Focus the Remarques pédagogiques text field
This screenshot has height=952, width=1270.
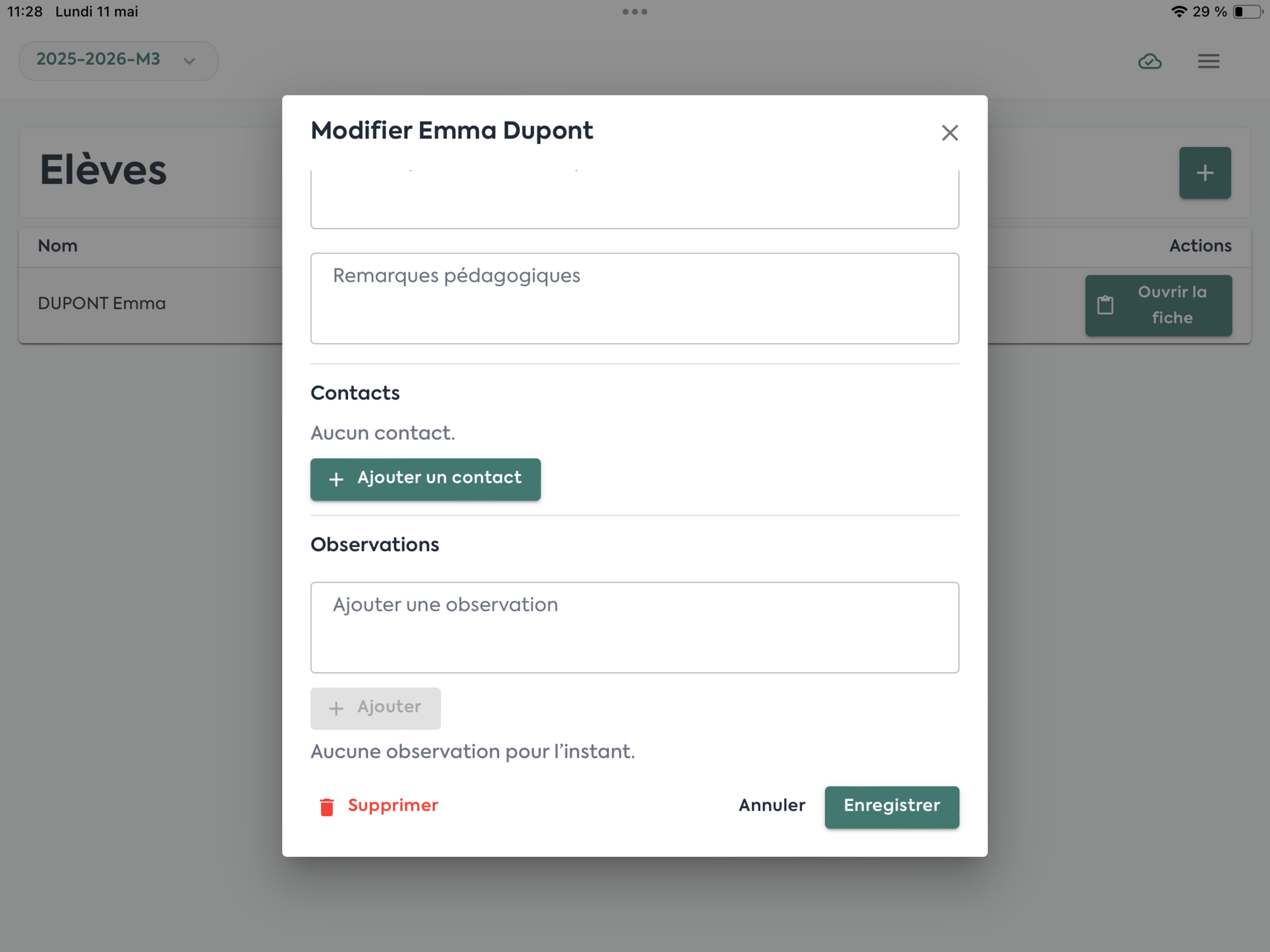point(635,298)
